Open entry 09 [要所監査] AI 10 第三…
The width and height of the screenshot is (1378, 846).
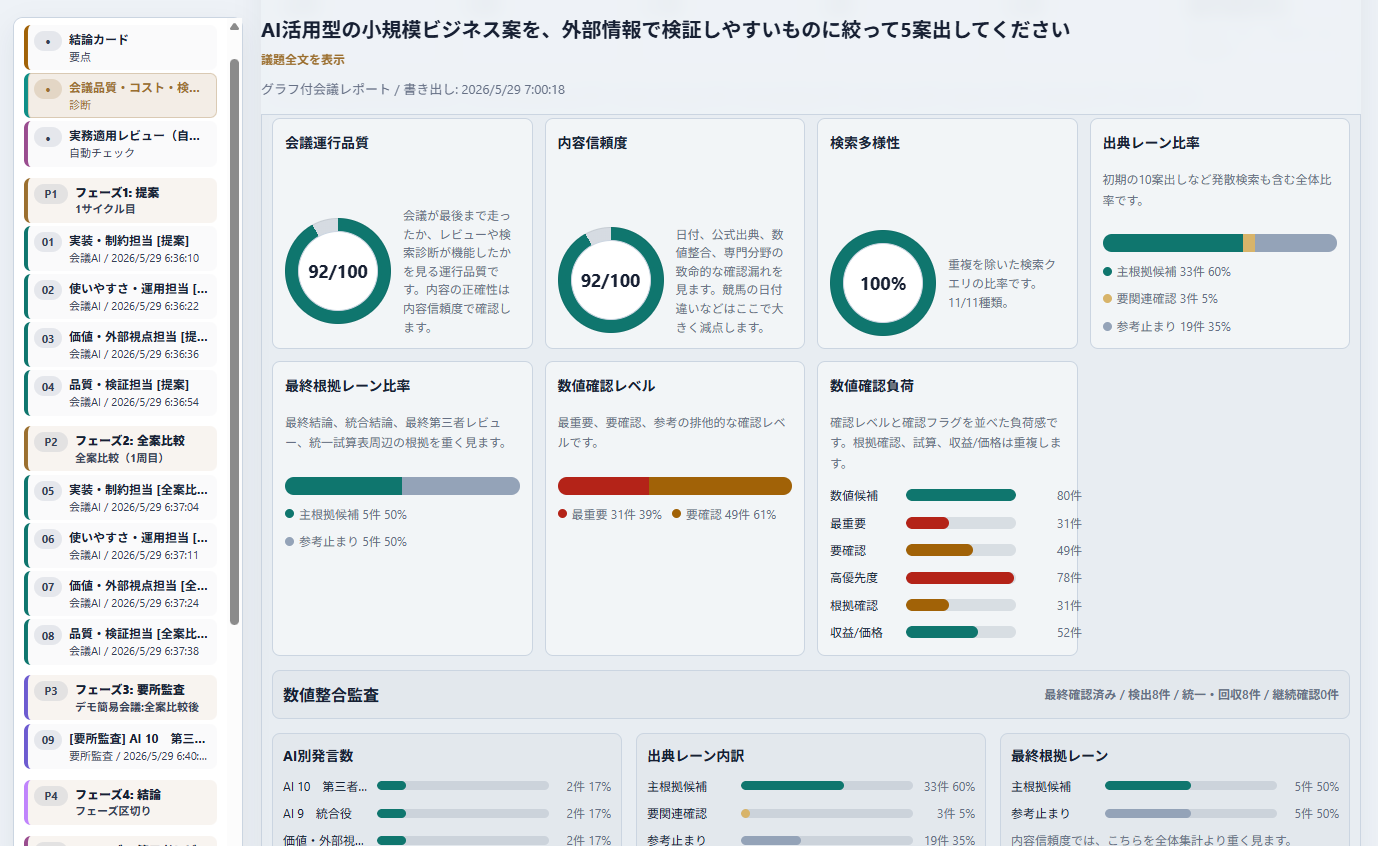121,747
